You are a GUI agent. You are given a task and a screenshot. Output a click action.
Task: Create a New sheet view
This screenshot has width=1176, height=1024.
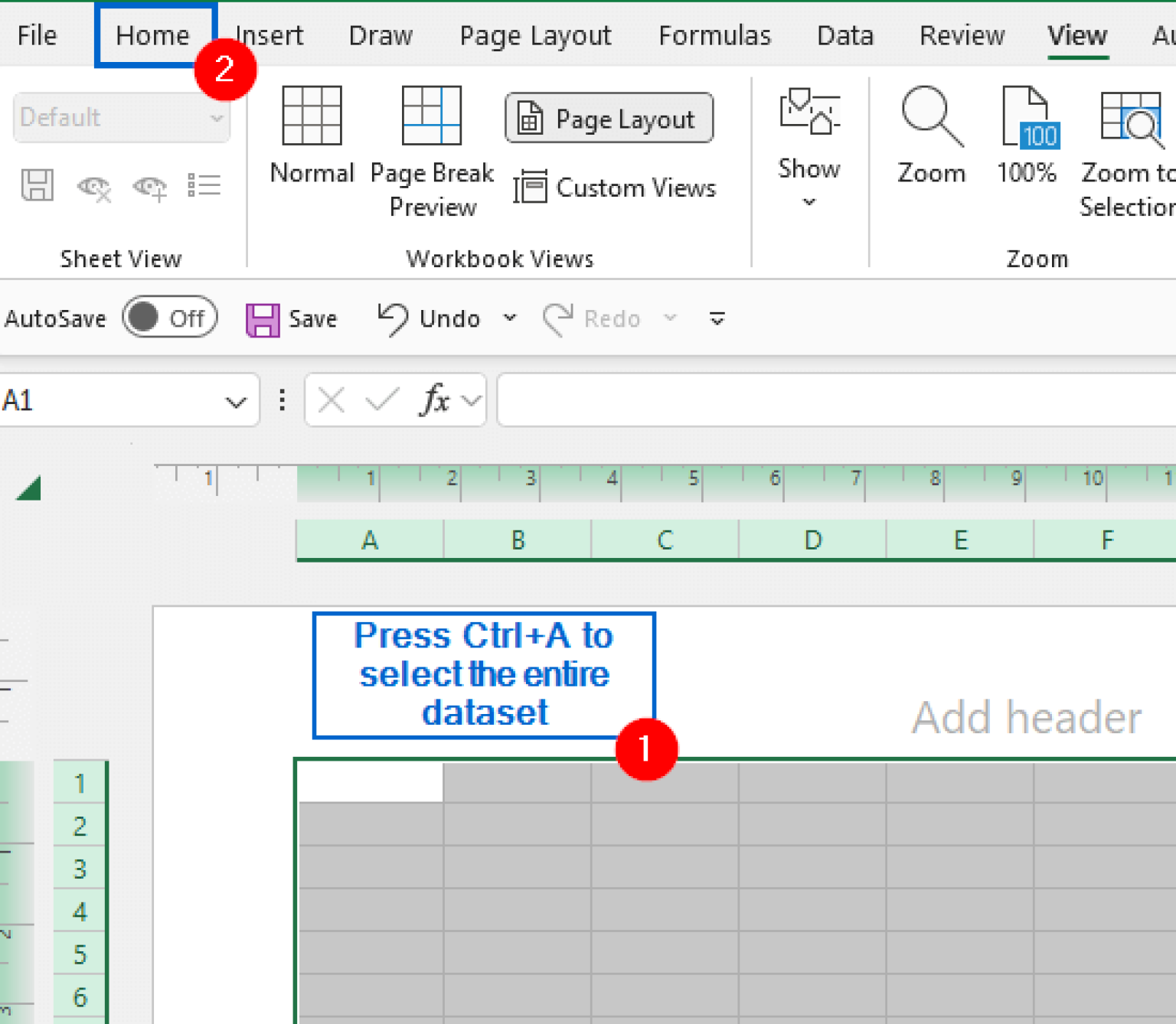[x=150, y=186]
